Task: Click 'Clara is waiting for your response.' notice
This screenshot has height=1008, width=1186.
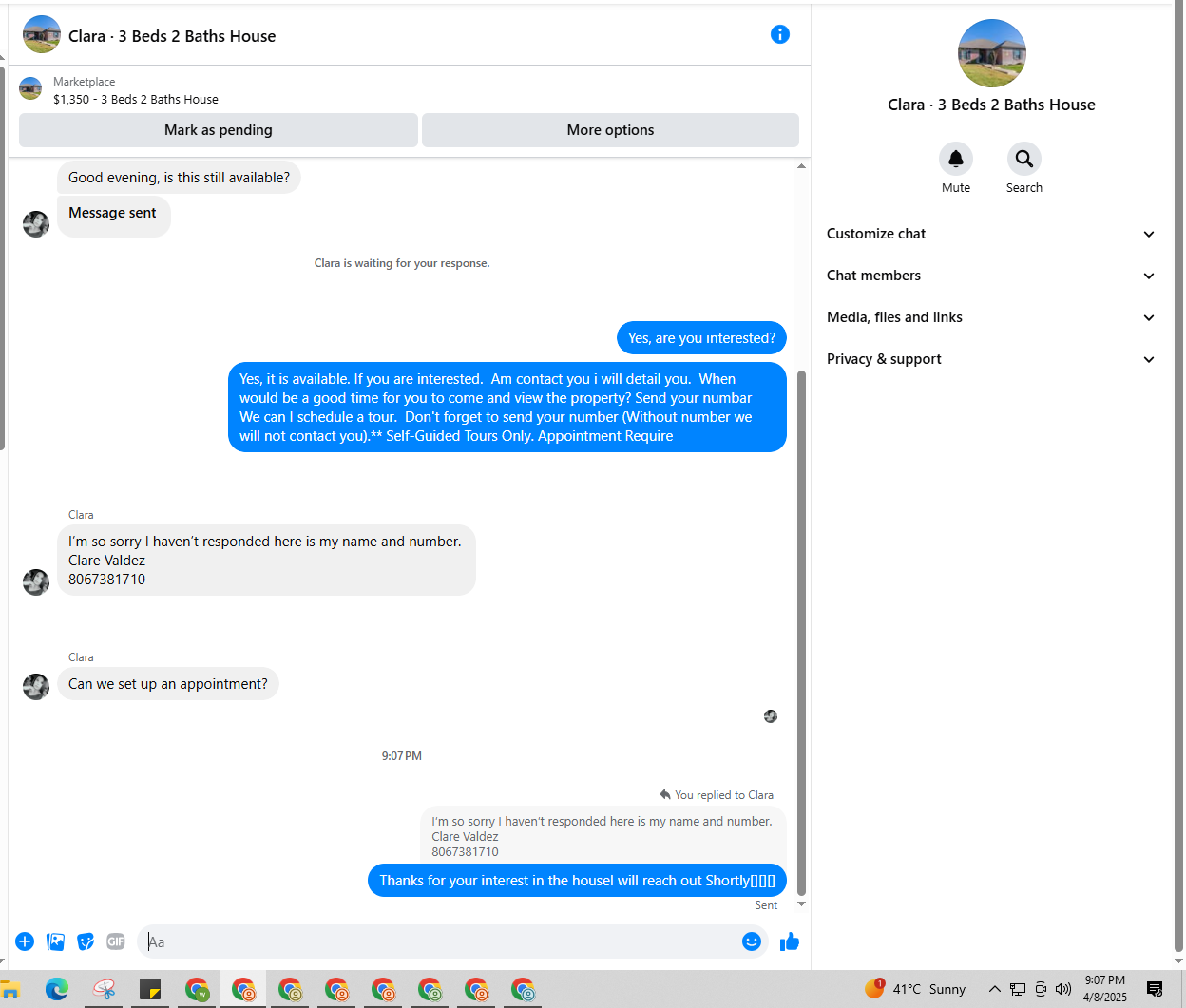Action: click(402, 263)
